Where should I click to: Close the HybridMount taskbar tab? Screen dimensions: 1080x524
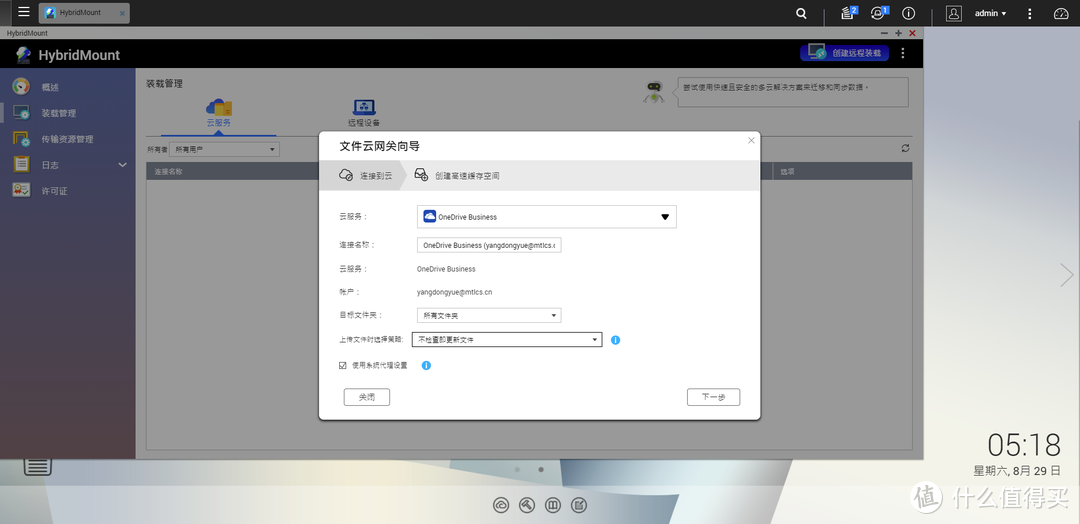pos(123,13)
